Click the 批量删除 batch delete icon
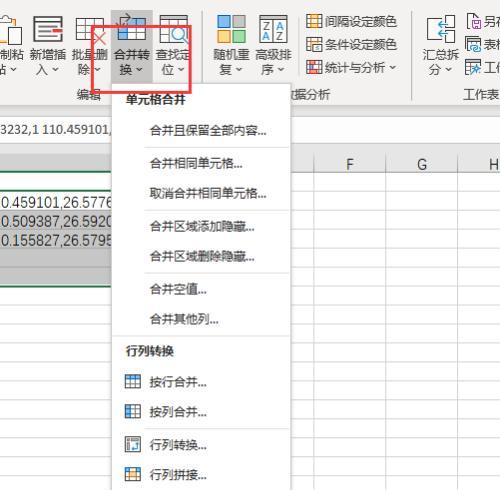Image resolution: width=500 pixels, height=490 pixels. [x=90, y=29]
